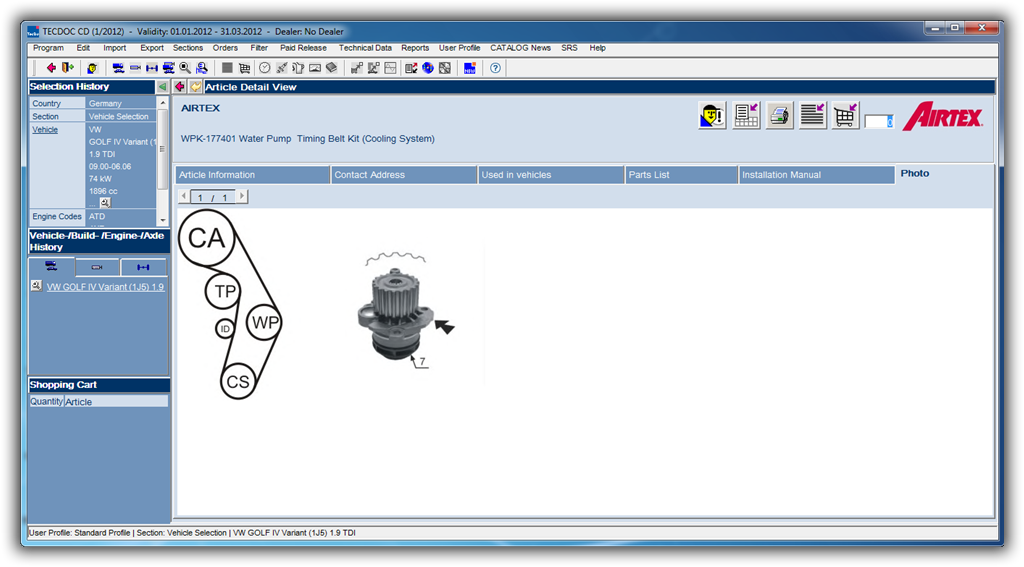The width and height of the screenshot is (1024, 567).
Task: Click document-to-table transfer icon in article header
Action: coord(746,116)
